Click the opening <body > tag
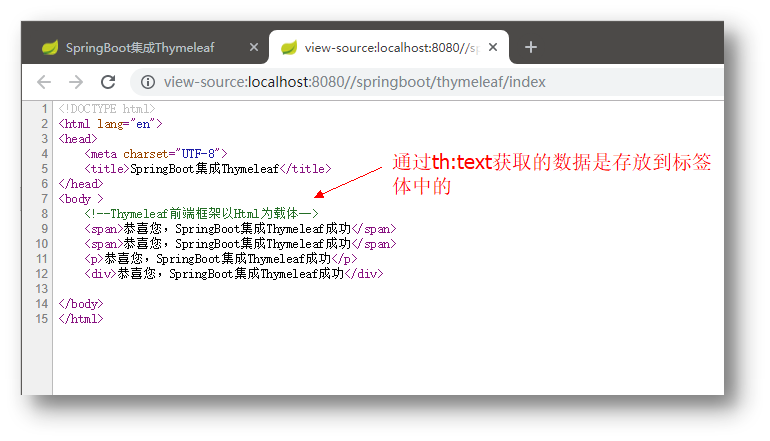 (x=81, y=199)
